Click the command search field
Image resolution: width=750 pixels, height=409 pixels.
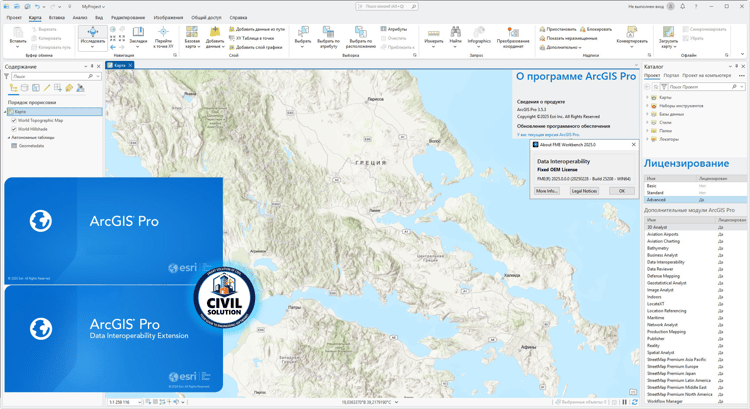pyautogui.click(x=387, y=7)
